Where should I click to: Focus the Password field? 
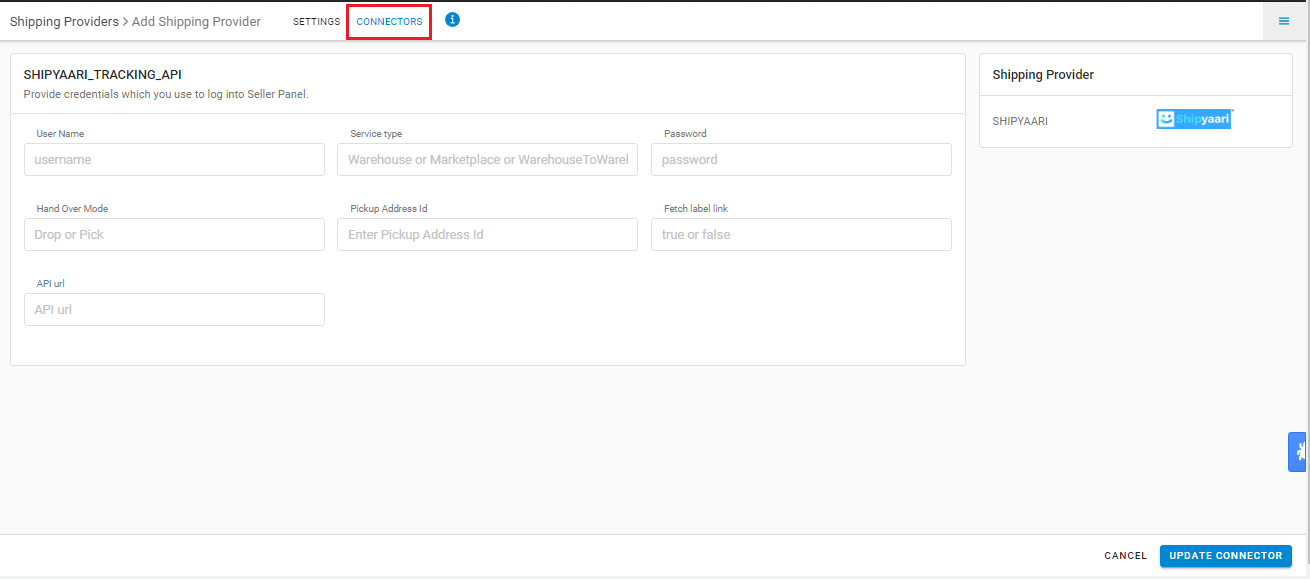(x=801, y=159)
